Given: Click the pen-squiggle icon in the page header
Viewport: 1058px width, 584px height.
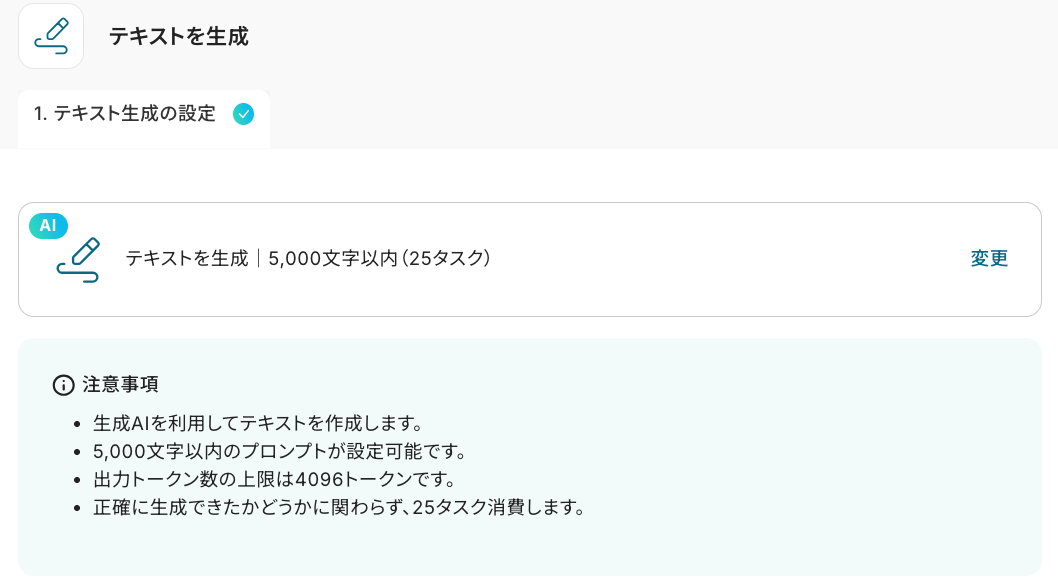Looking at the screenshot, I should 51,36.
